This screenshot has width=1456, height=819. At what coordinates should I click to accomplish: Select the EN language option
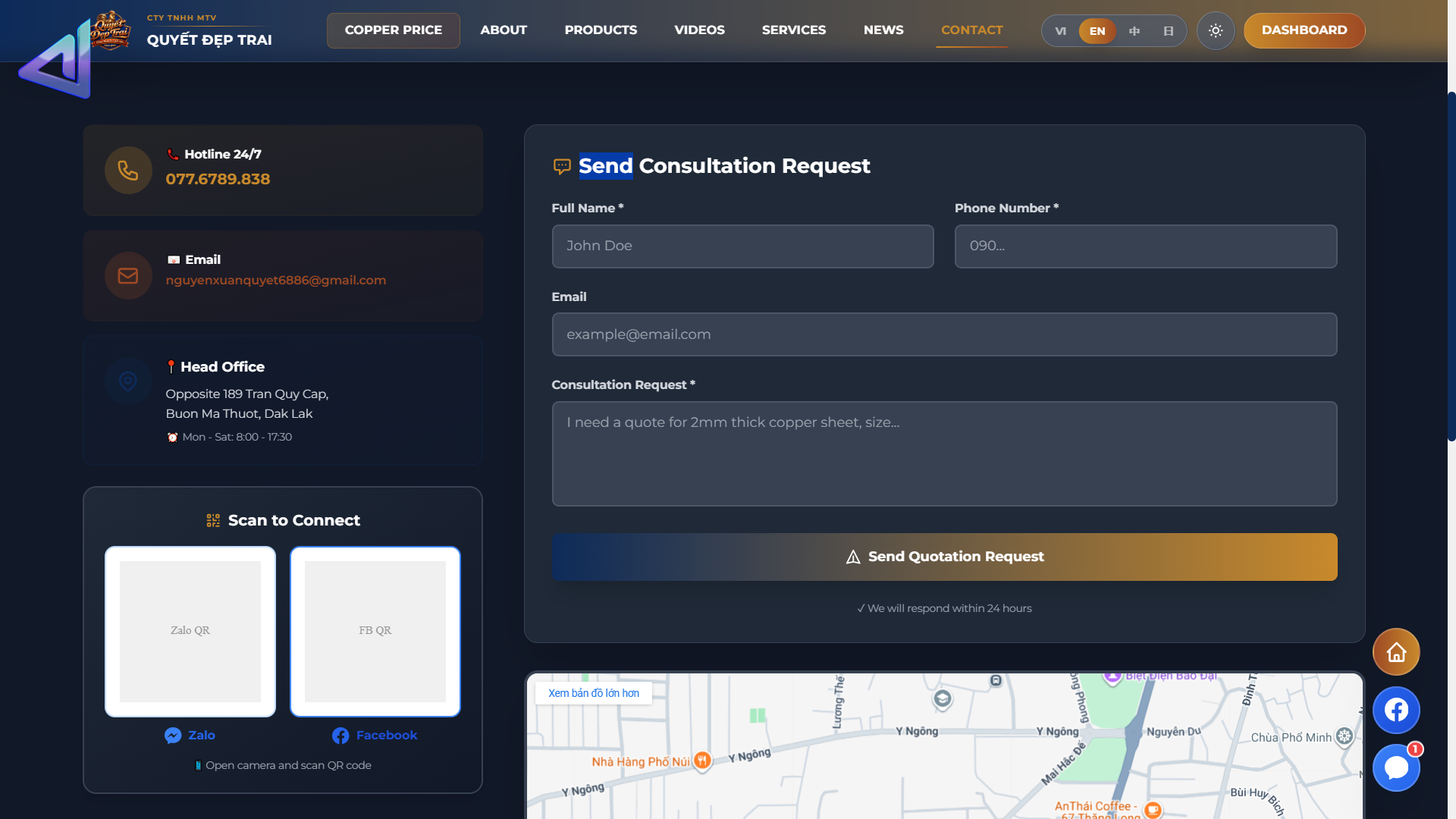[x=1097, y=31]
